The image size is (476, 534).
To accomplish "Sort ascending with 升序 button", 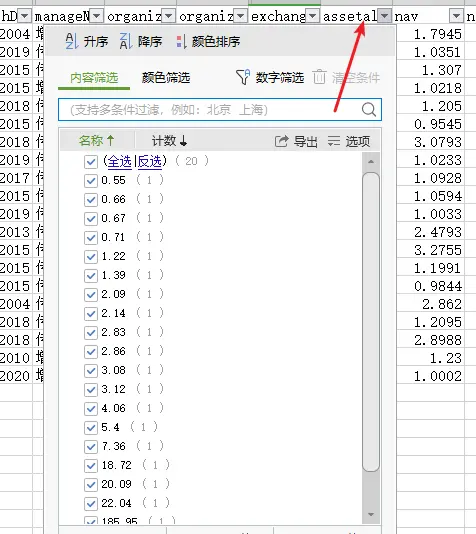I will 86,42.
